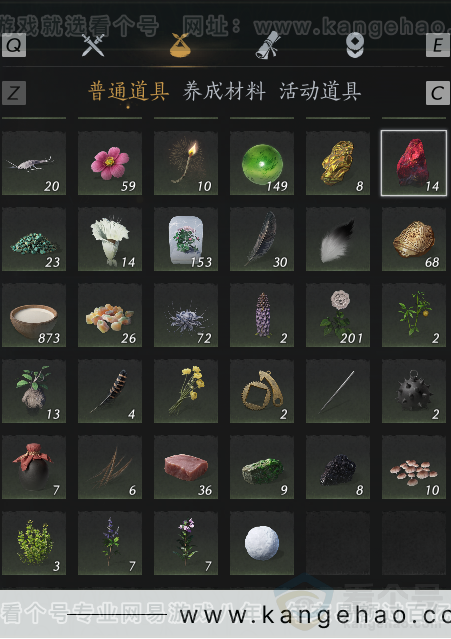Open the scroll documents category
The image size is (451, 639).
tap(268, 45)
